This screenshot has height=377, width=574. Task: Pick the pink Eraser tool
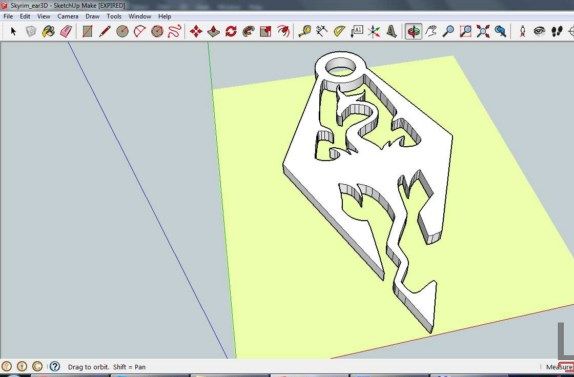(66, 31)
